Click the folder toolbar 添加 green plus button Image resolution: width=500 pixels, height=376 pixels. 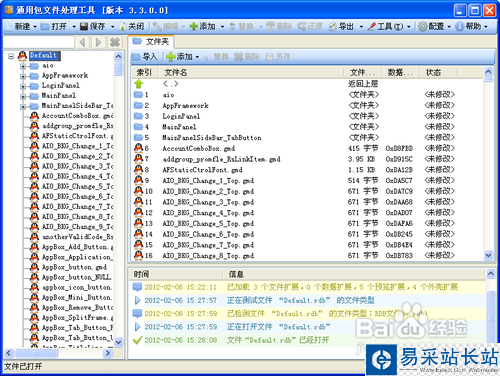tap(179, 57)
